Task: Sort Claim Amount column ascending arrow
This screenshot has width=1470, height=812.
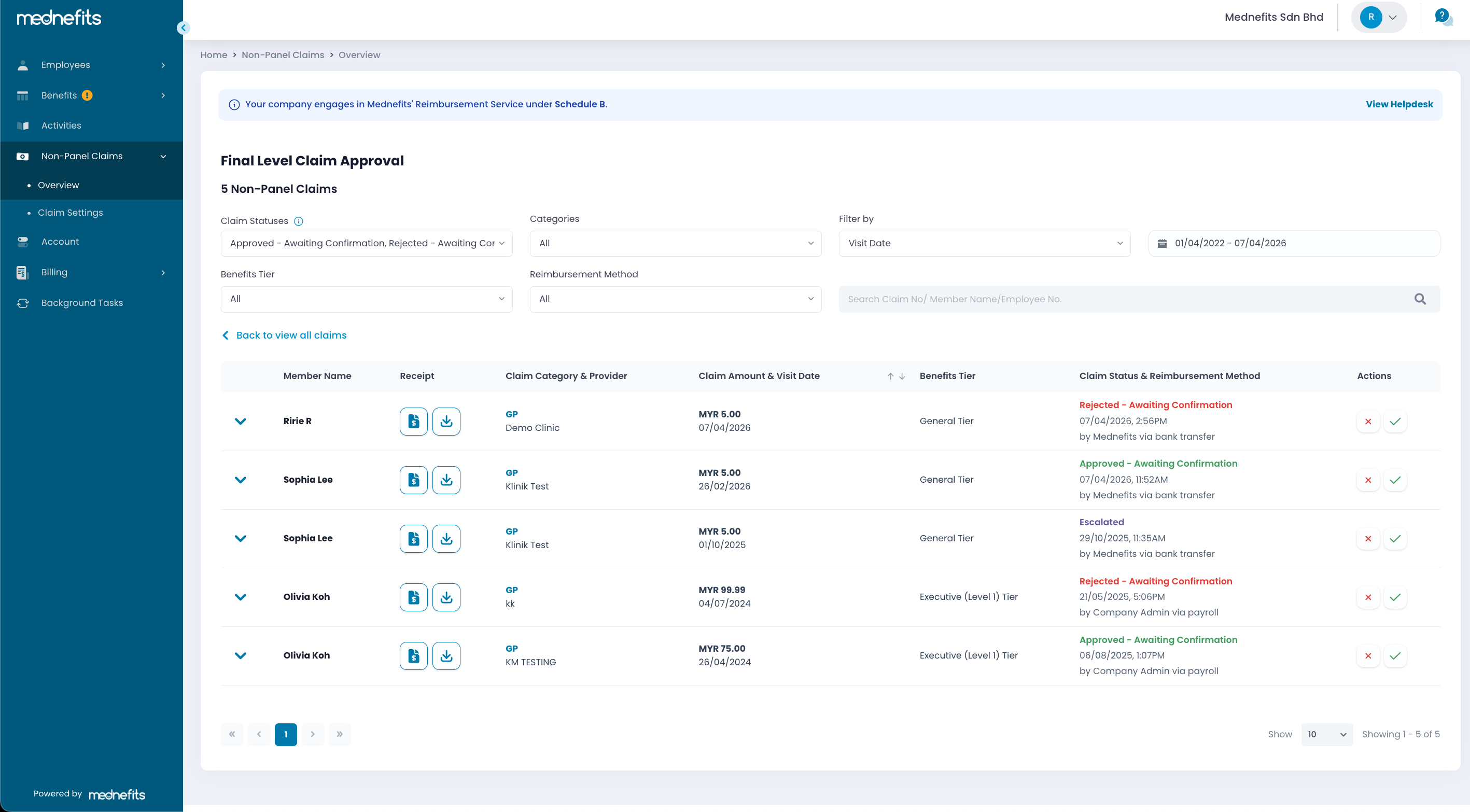Action: tap(890, 376)
